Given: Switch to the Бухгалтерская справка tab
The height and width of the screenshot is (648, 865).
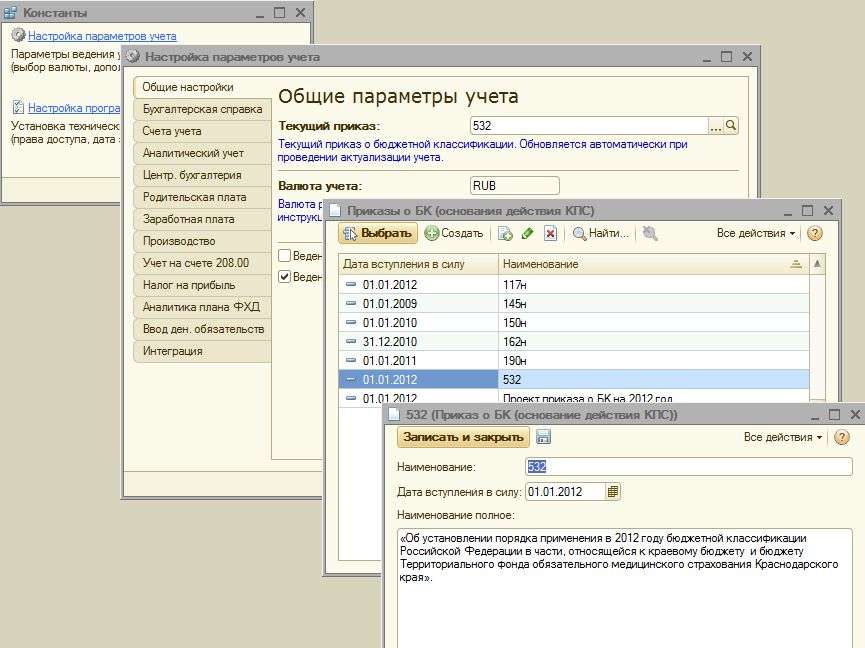Looking at the screenshot, I should click(x=202, y=109).
